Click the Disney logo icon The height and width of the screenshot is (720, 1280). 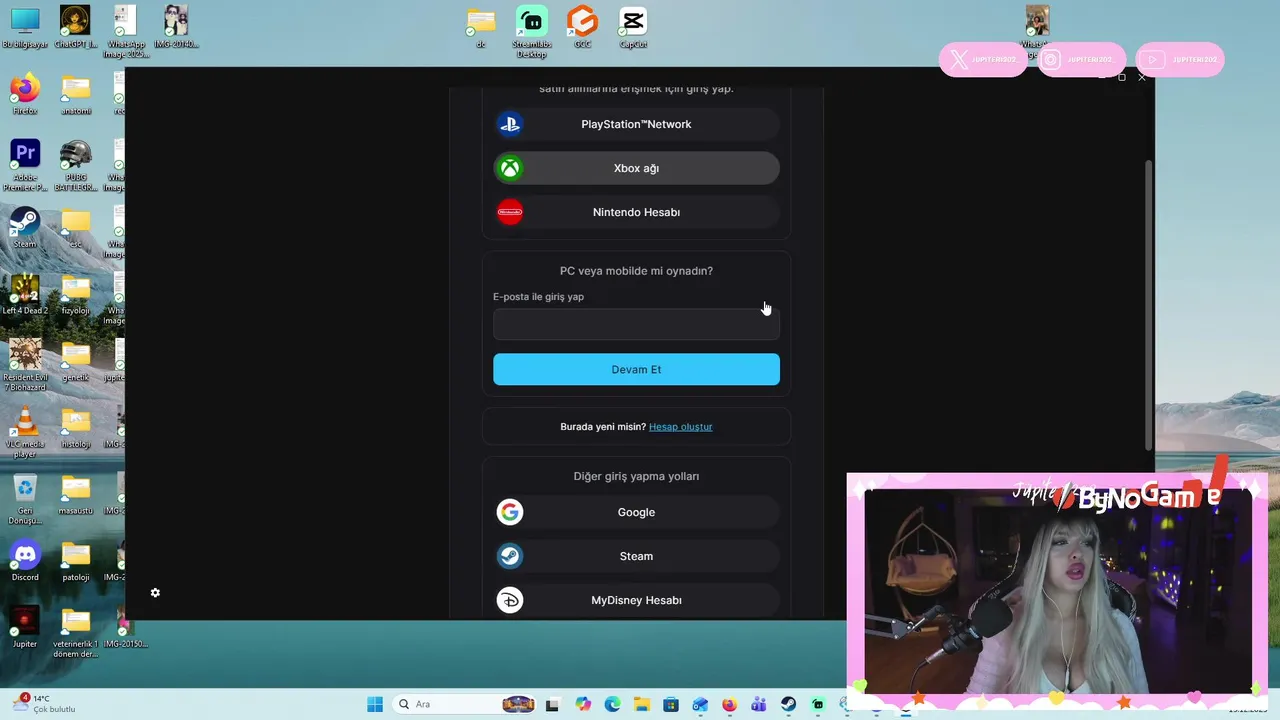(x=510, y=600)
